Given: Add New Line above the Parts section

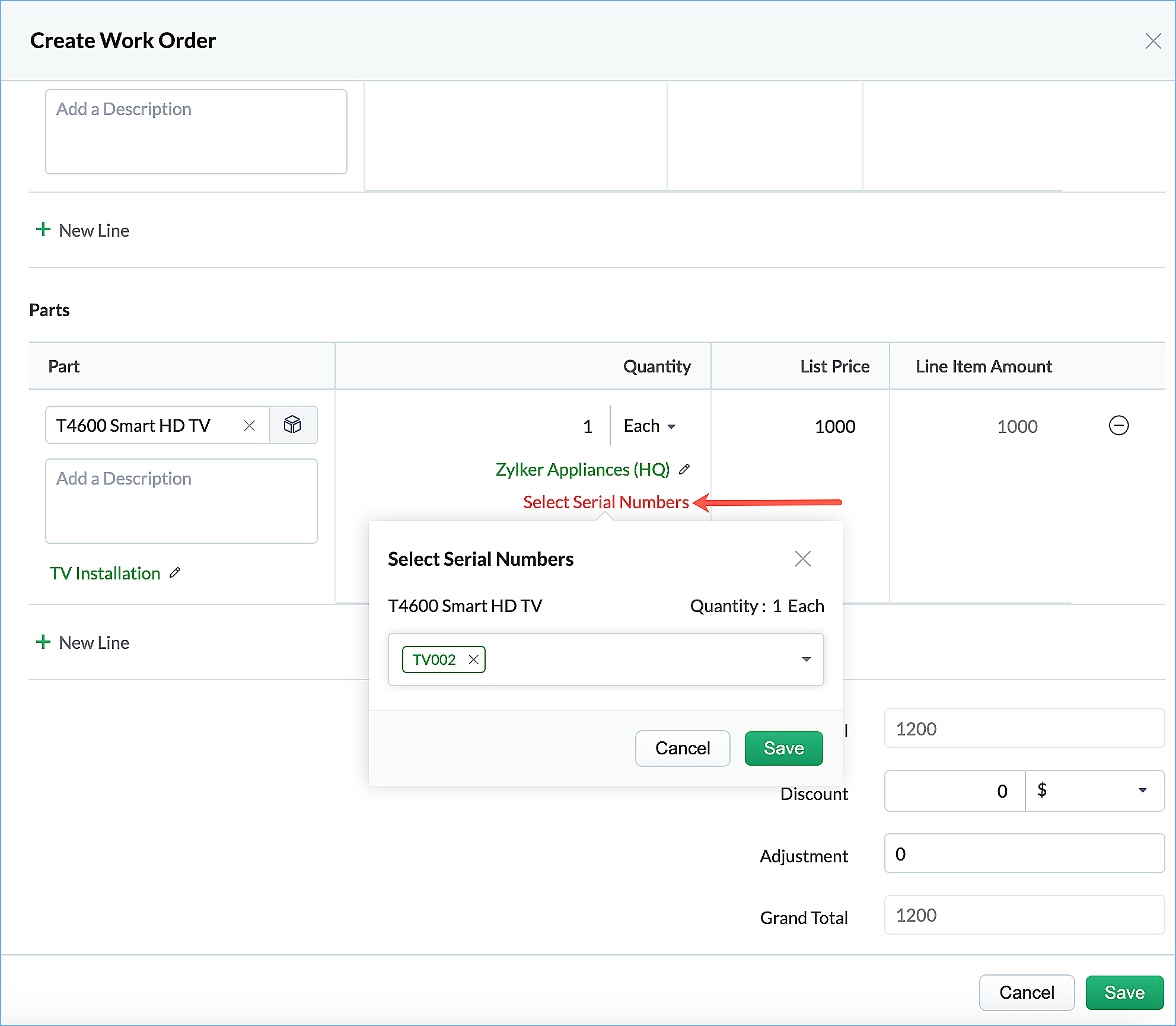Looking at the screenshot, I should point(83,230).
